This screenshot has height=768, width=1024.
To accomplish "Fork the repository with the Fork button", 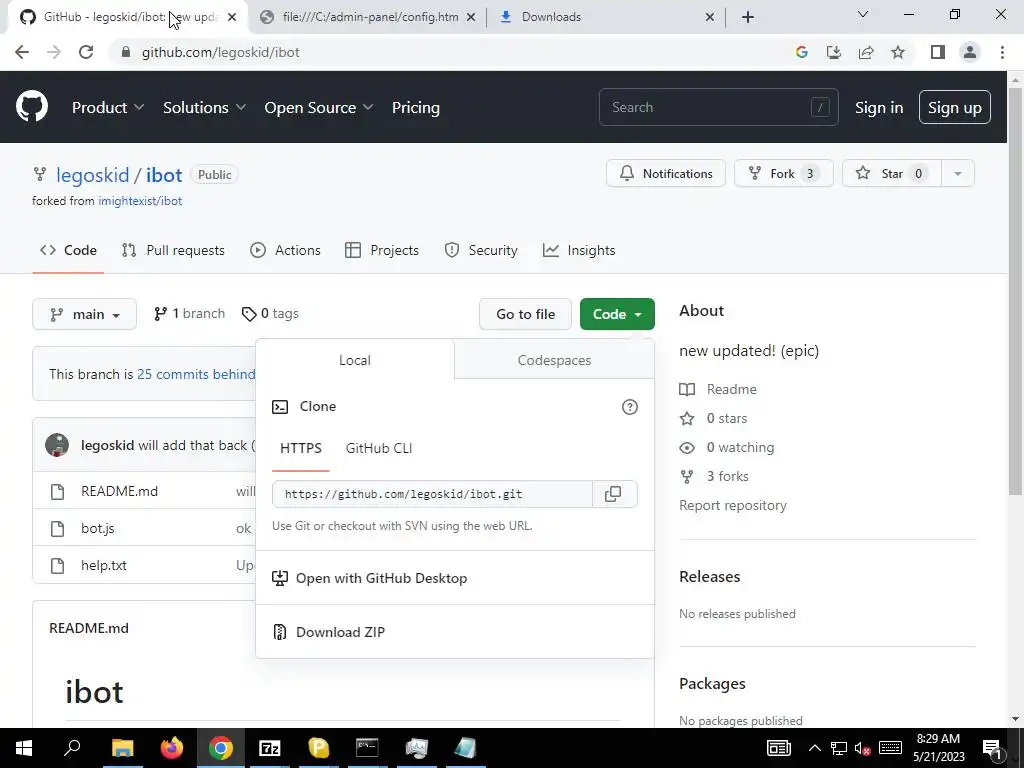I will coord(784,174).
